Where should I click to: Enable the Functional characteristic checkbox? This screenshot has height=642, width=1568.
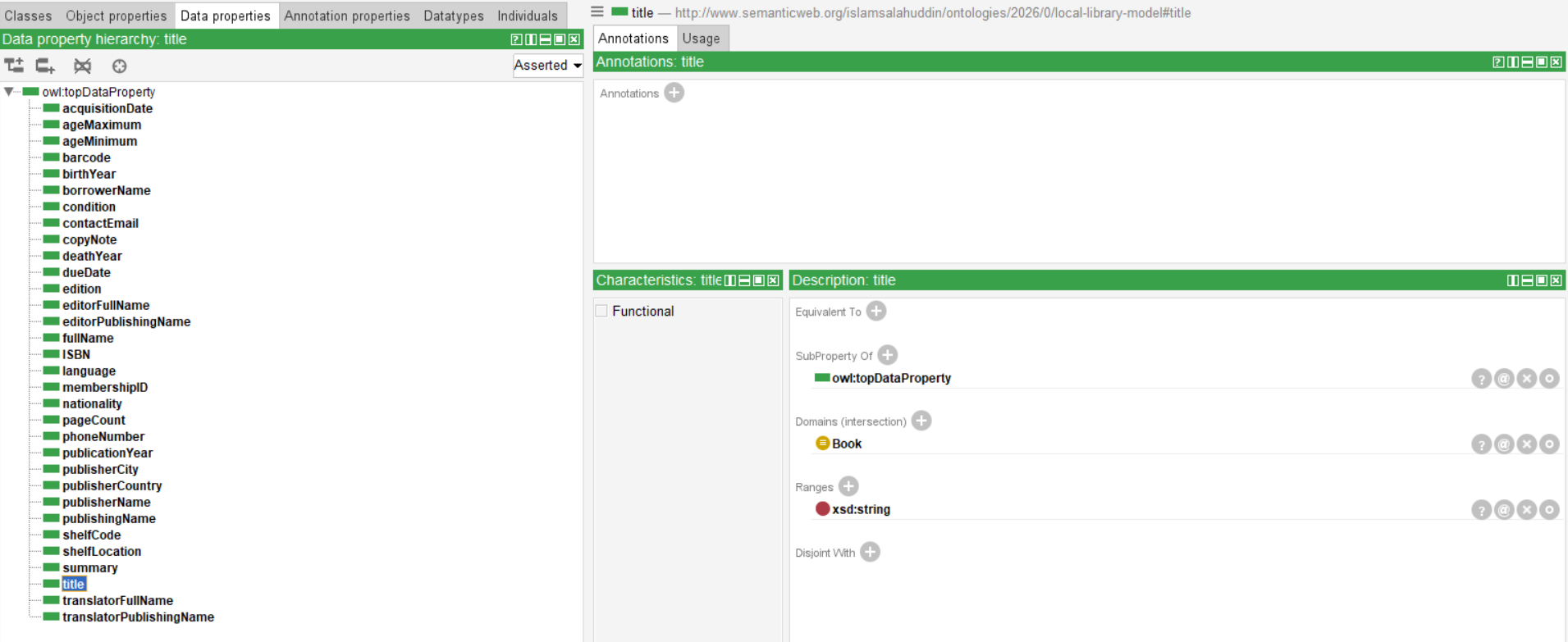[x=601, y=312]
